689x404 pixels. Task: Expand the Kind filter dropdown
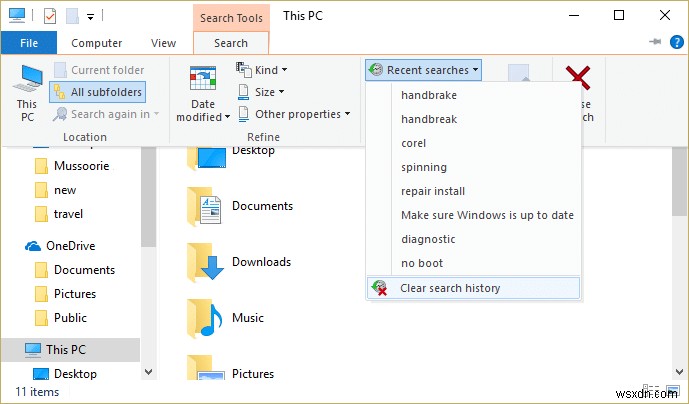262,70
